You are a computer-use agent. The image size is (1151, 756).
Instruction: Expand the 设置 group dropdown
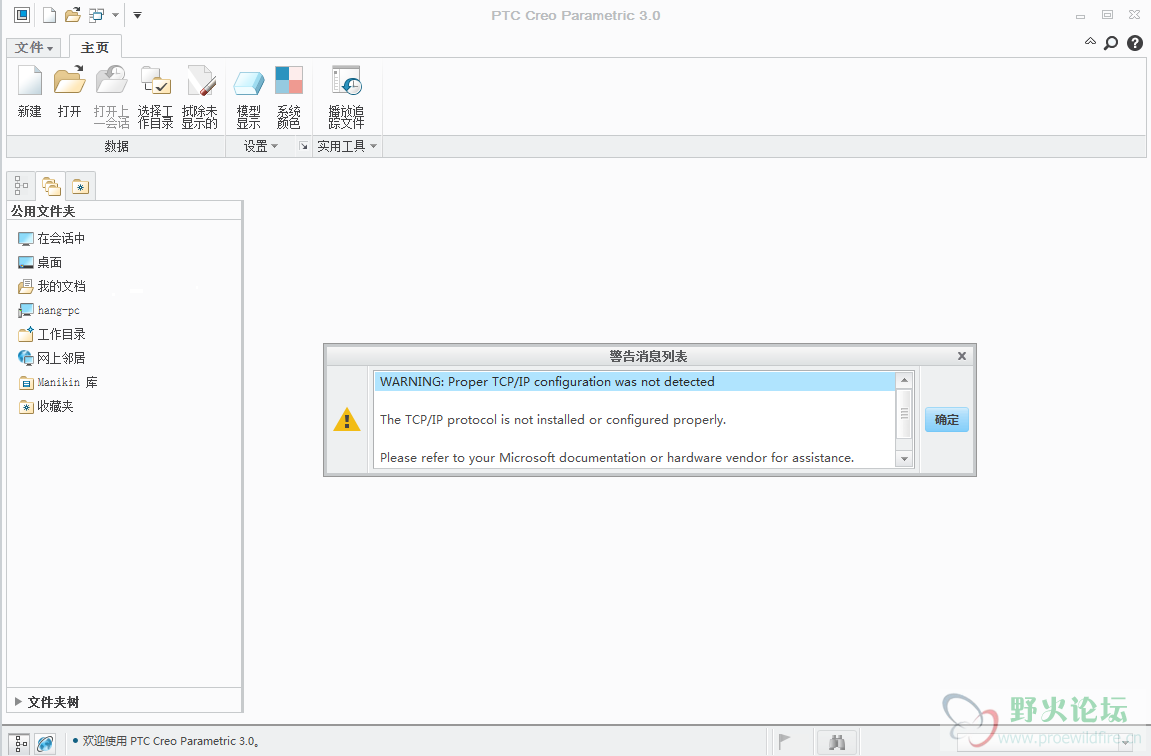(x=261, y=146)
